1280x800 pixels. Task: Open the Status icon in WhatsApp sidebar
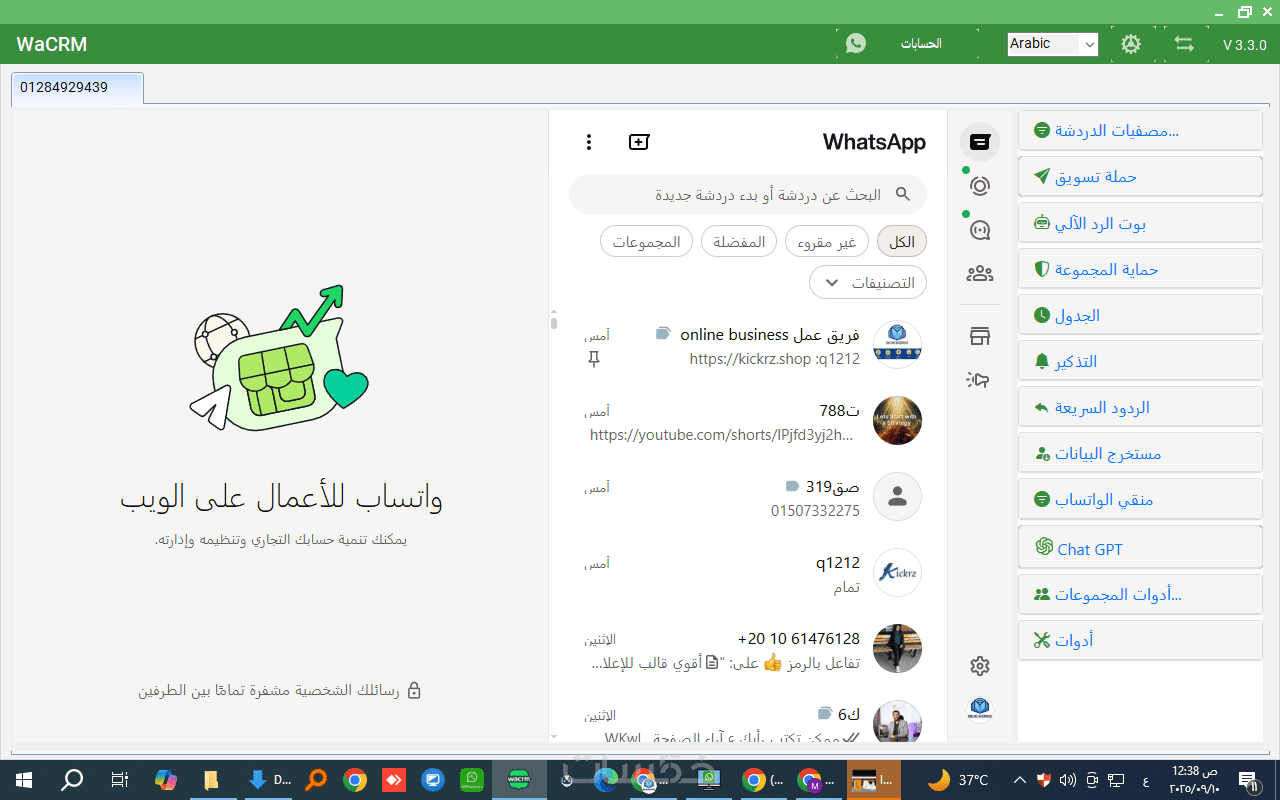coord(980,186)
